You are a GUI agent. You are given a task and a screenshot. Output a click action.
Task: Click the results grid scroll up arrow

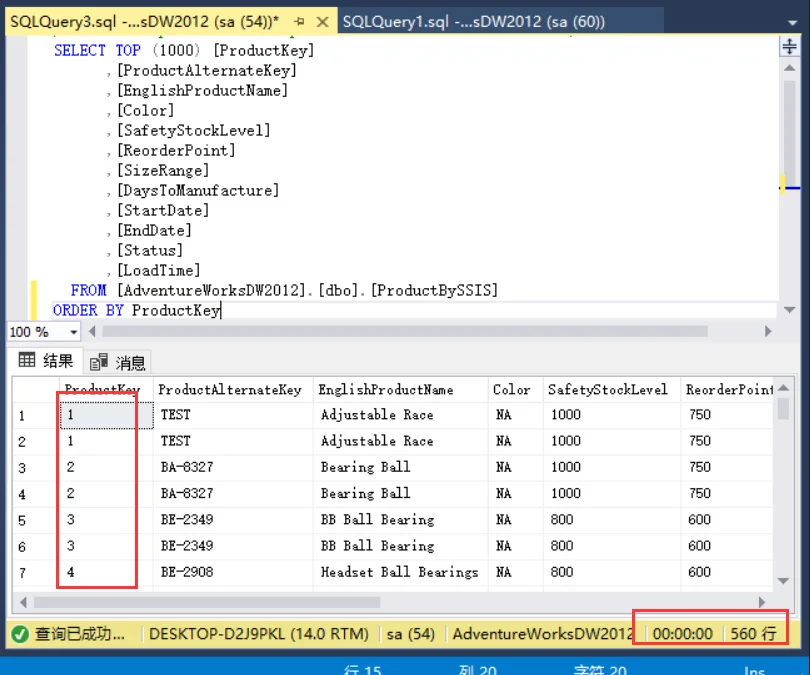tap(783, 388)
